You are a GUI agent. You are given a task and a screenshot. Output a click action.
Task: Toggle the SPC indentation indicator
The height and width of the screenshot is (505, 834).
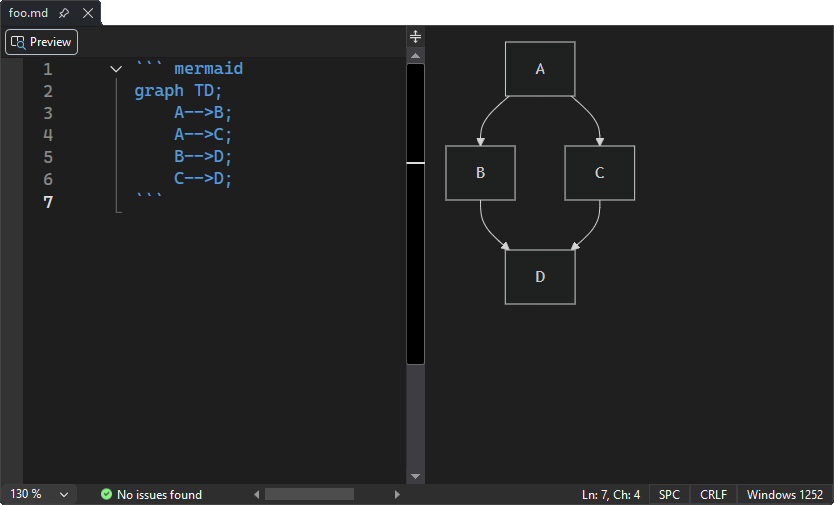(x=669, y=494)
